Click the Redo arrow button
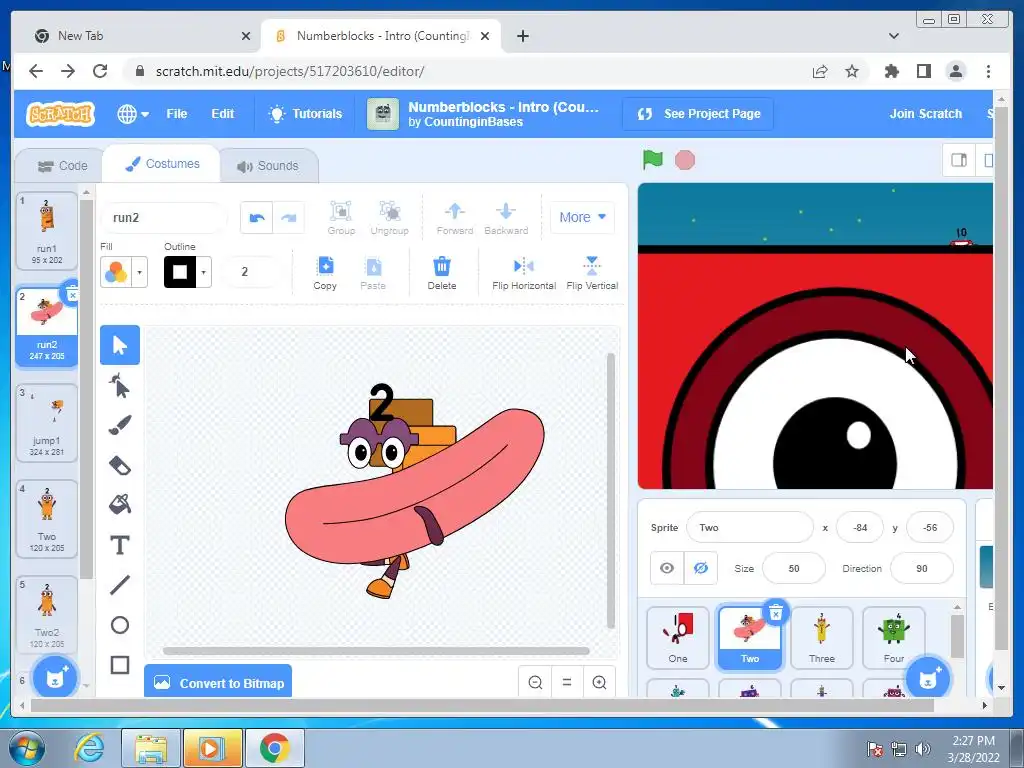This screenshot has height=768, width=1024. (x=288, y=217)
